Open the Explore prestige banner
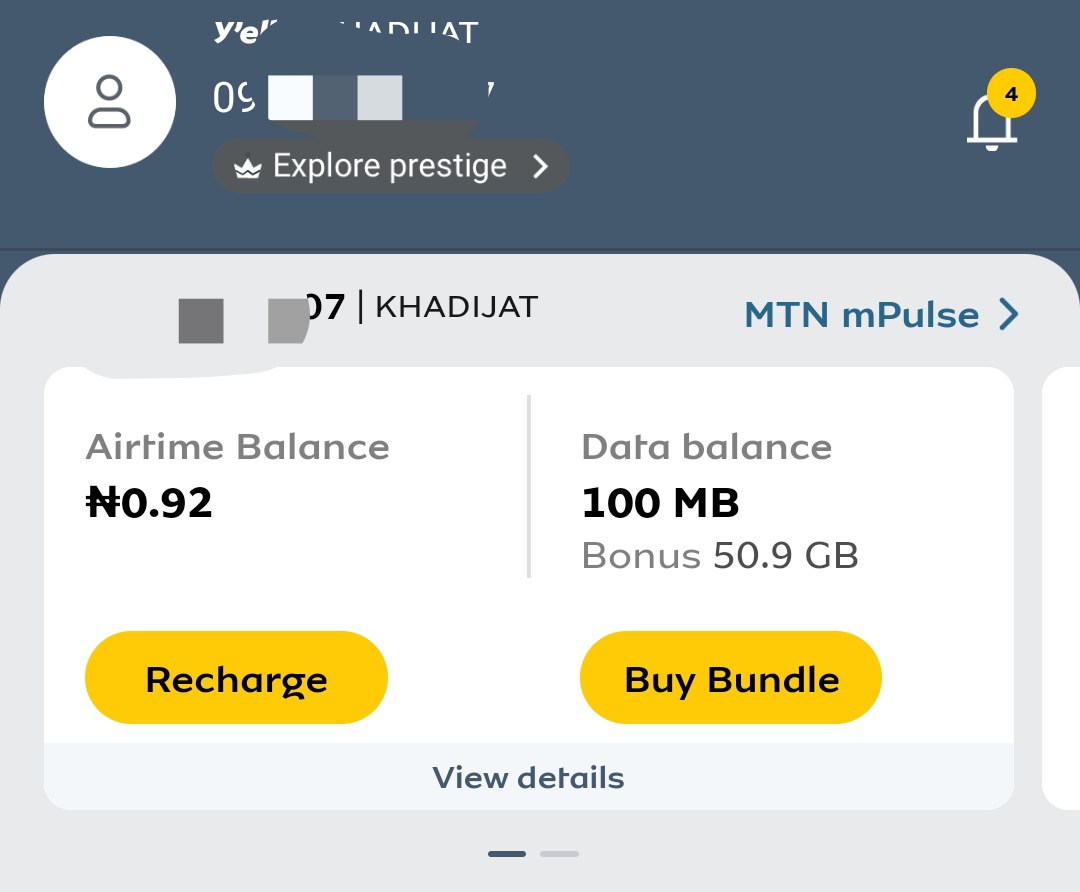The width and height of the screenshot is (1080, 892). (390, 165)
